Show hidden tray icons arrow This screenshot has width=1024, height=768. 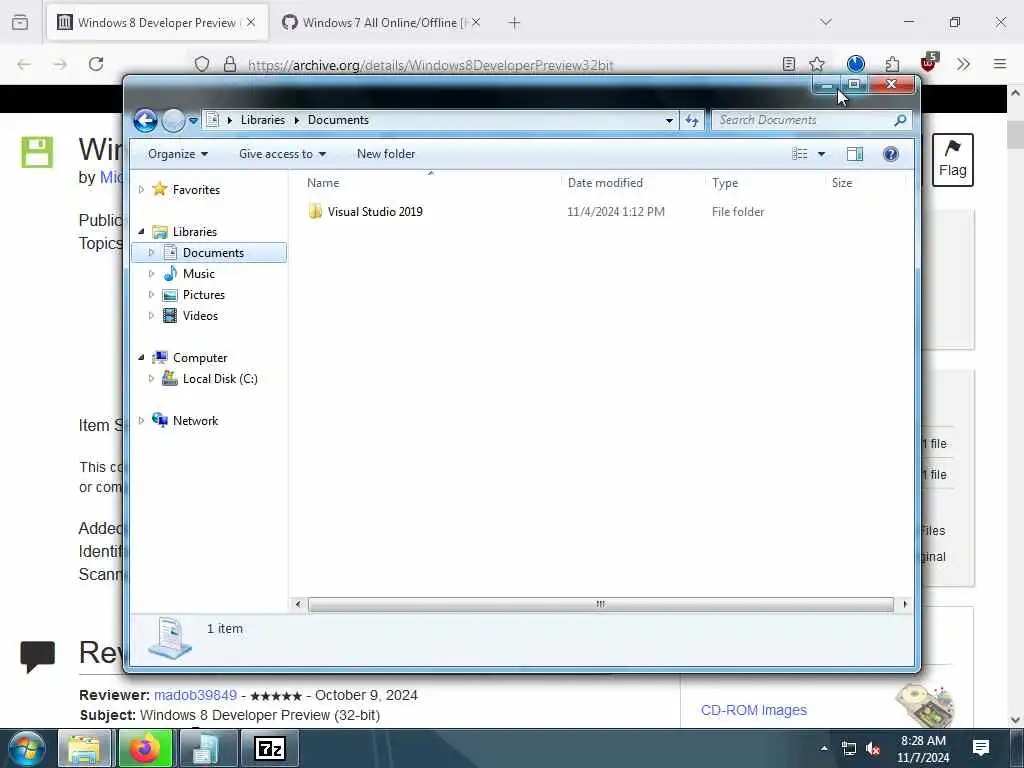point(824,748)
